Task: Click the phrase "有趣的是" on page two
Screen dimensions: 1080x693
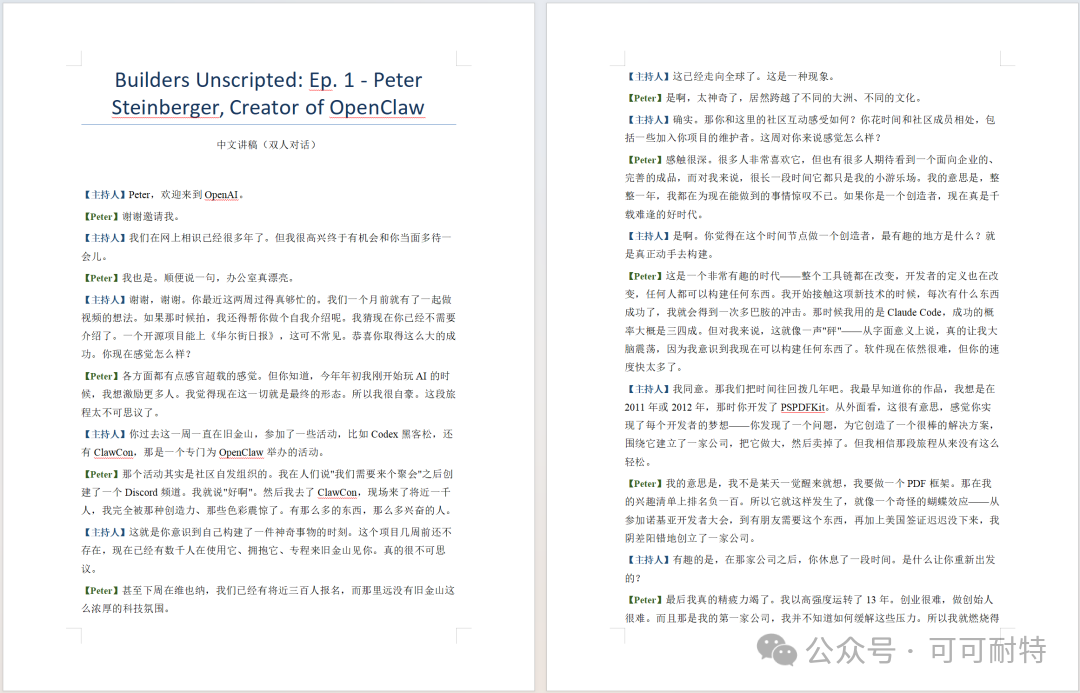Action: (x=693, y=560)
